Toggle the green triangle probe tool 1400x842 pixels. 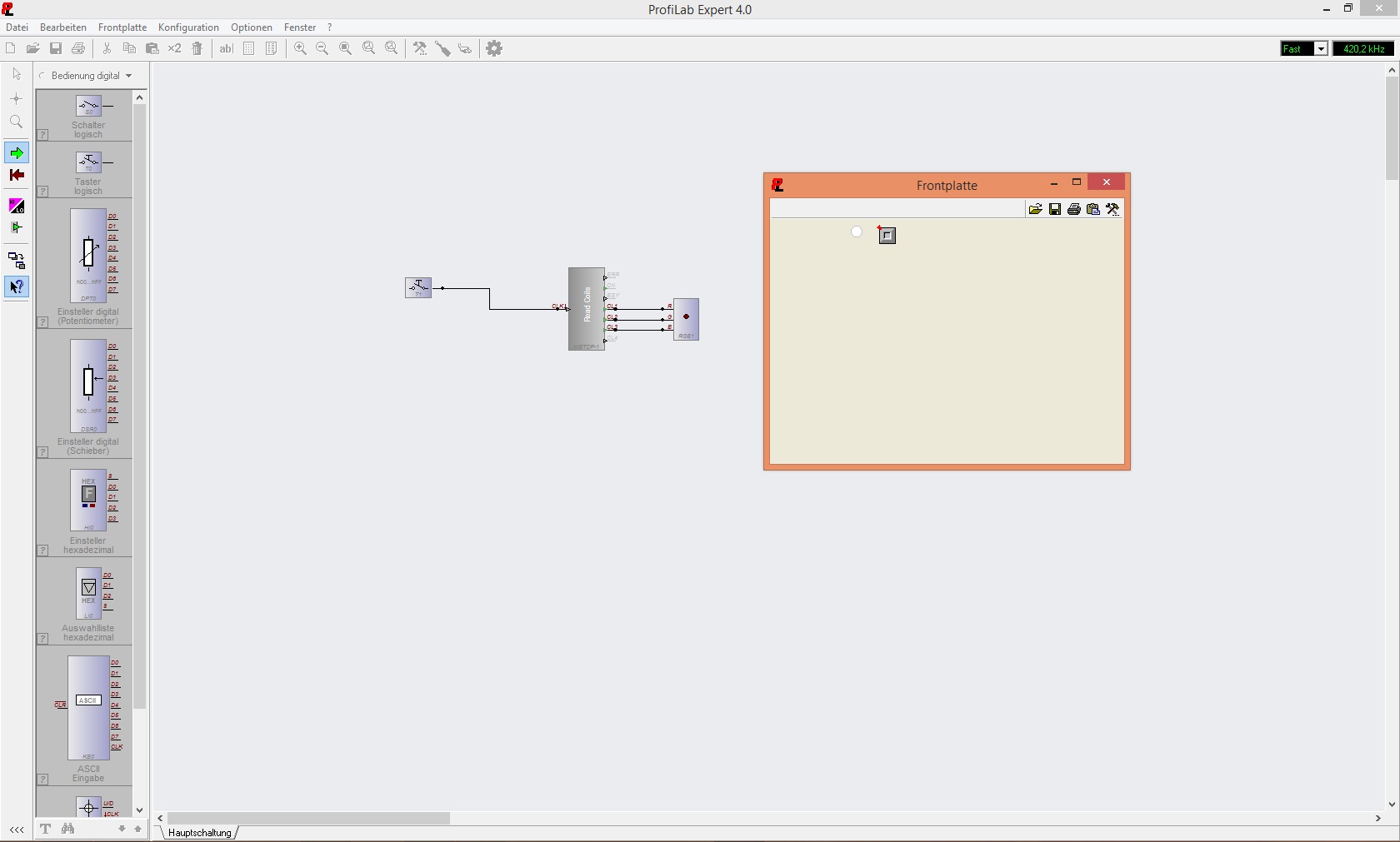pyautogui.click(x=17, y=227)
